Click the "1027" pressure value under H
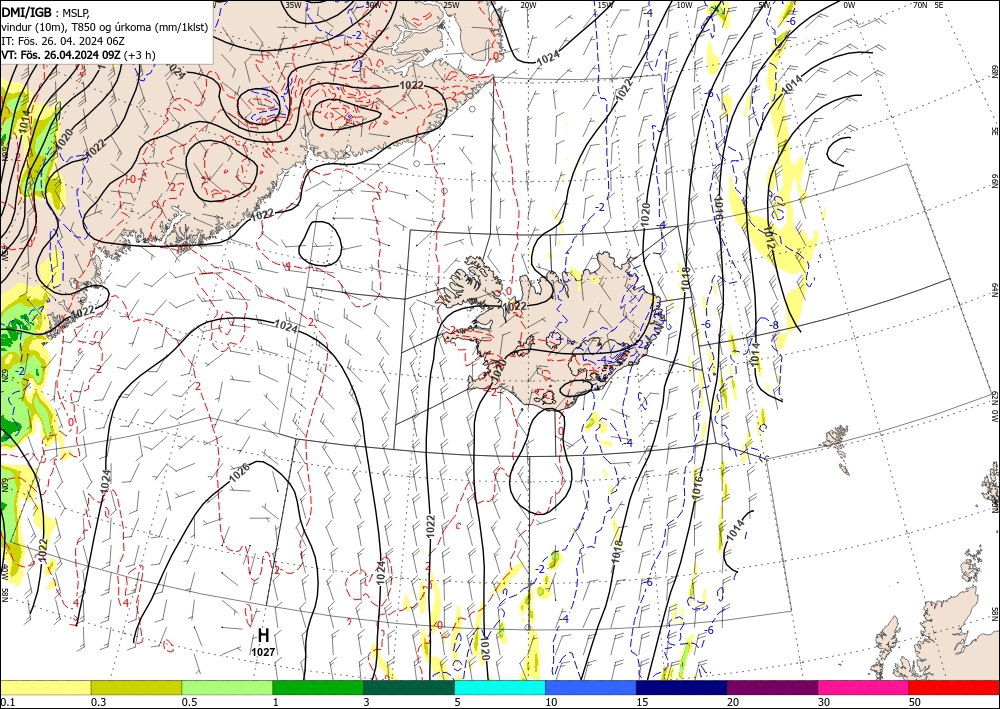The width and height of the screenshot is (1000, 709). coord(263,652)
